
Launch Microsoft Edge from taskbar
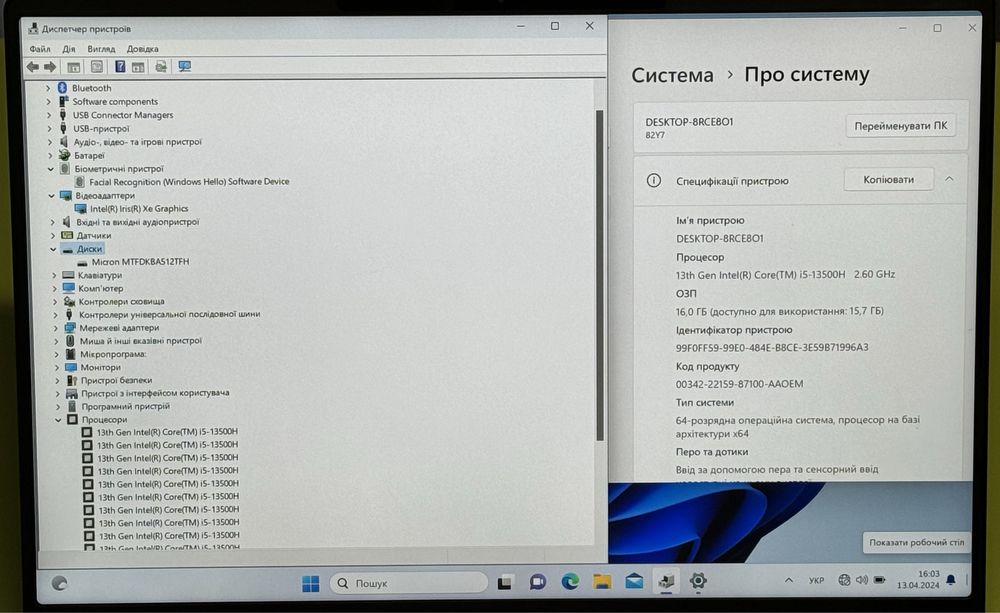(x=570, y=581)
